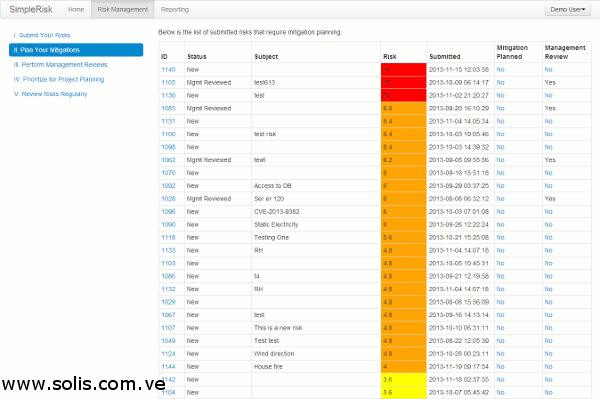Click the Submitted column header
600x399 pixels.
(445, 57)
